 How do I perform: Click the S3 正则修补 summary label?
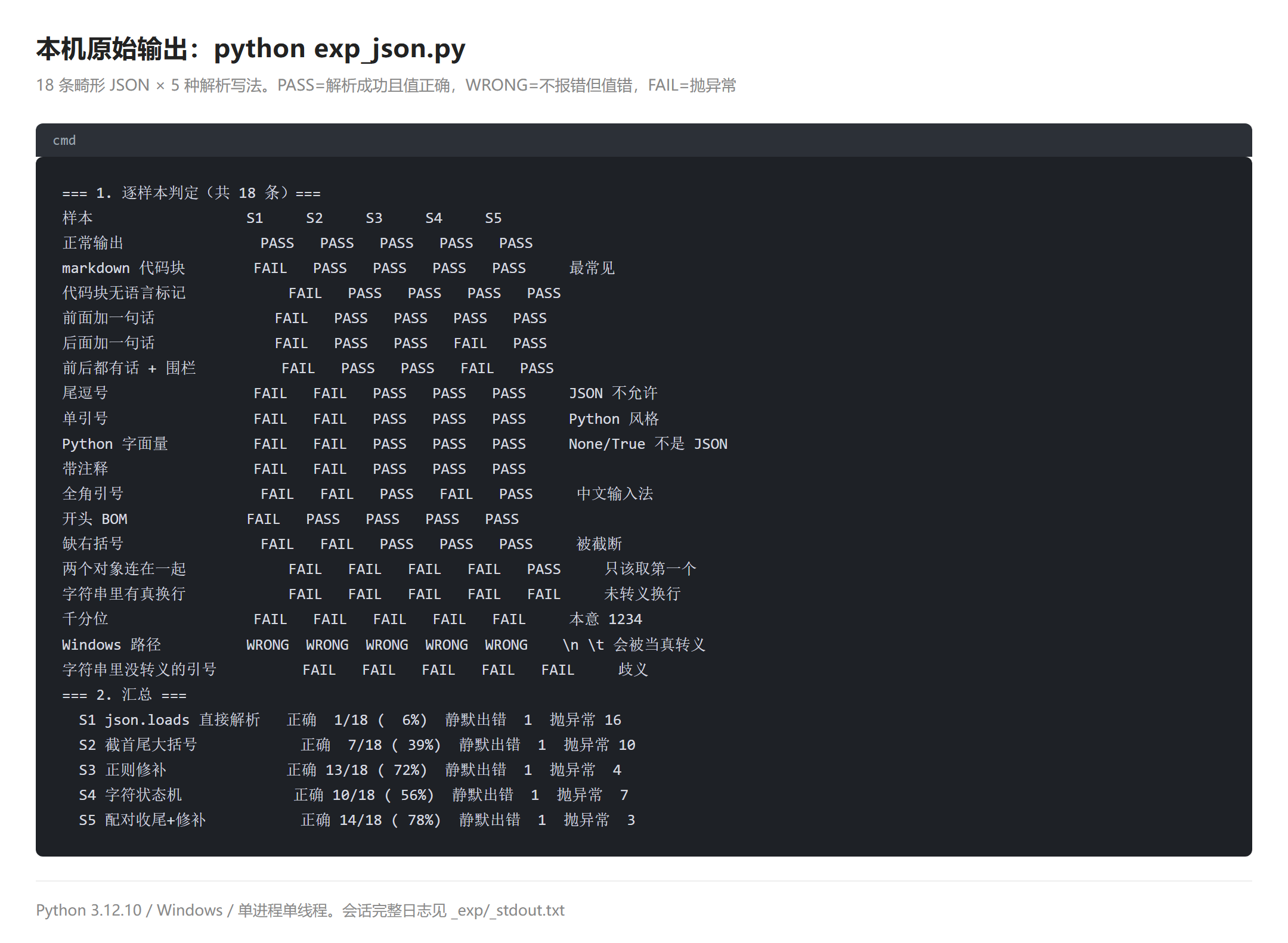pos(122,770)
